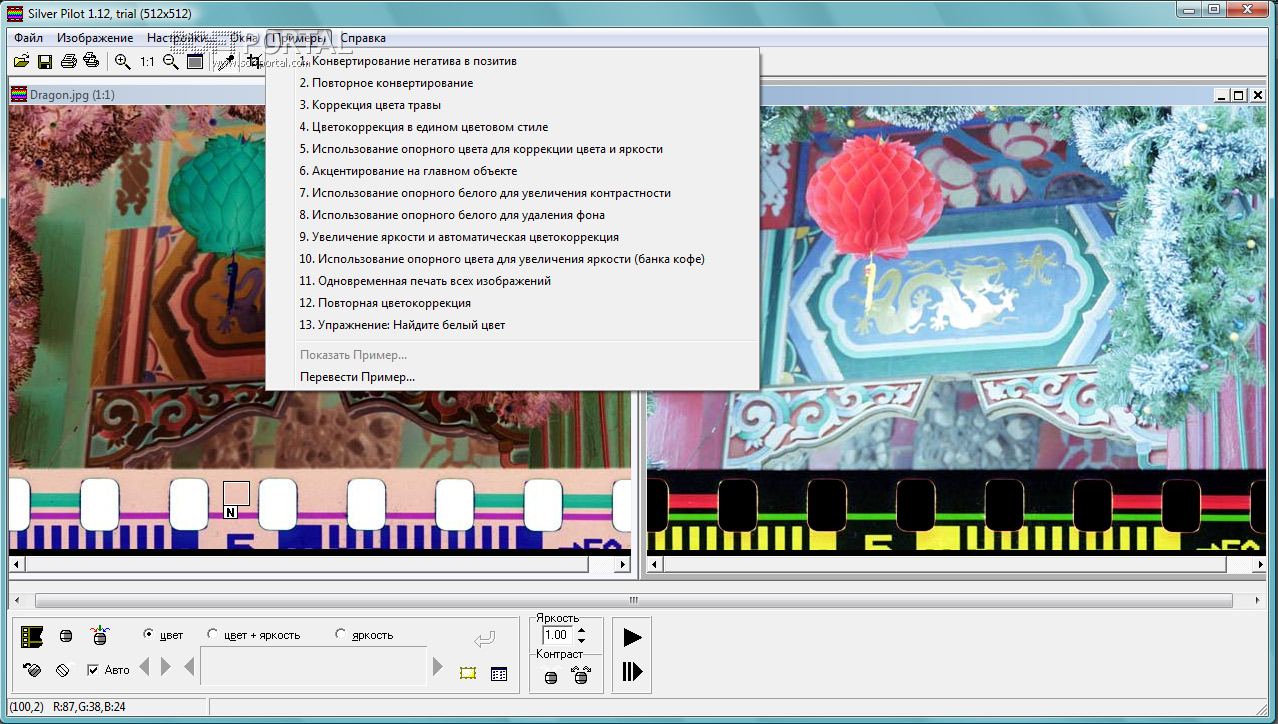Screen dimensions: 1278x724
Task: Click the Silver Pilot title bar icon
Action: coord(14,13)
